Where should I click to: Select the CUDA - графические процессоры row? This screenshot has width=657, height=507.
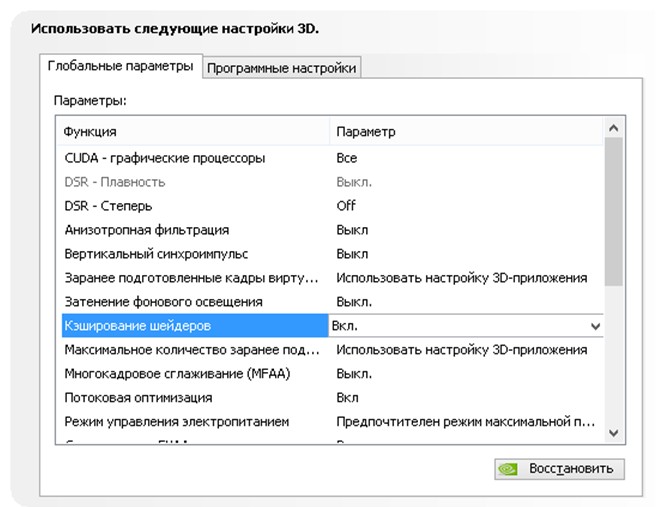pos(165,158)
